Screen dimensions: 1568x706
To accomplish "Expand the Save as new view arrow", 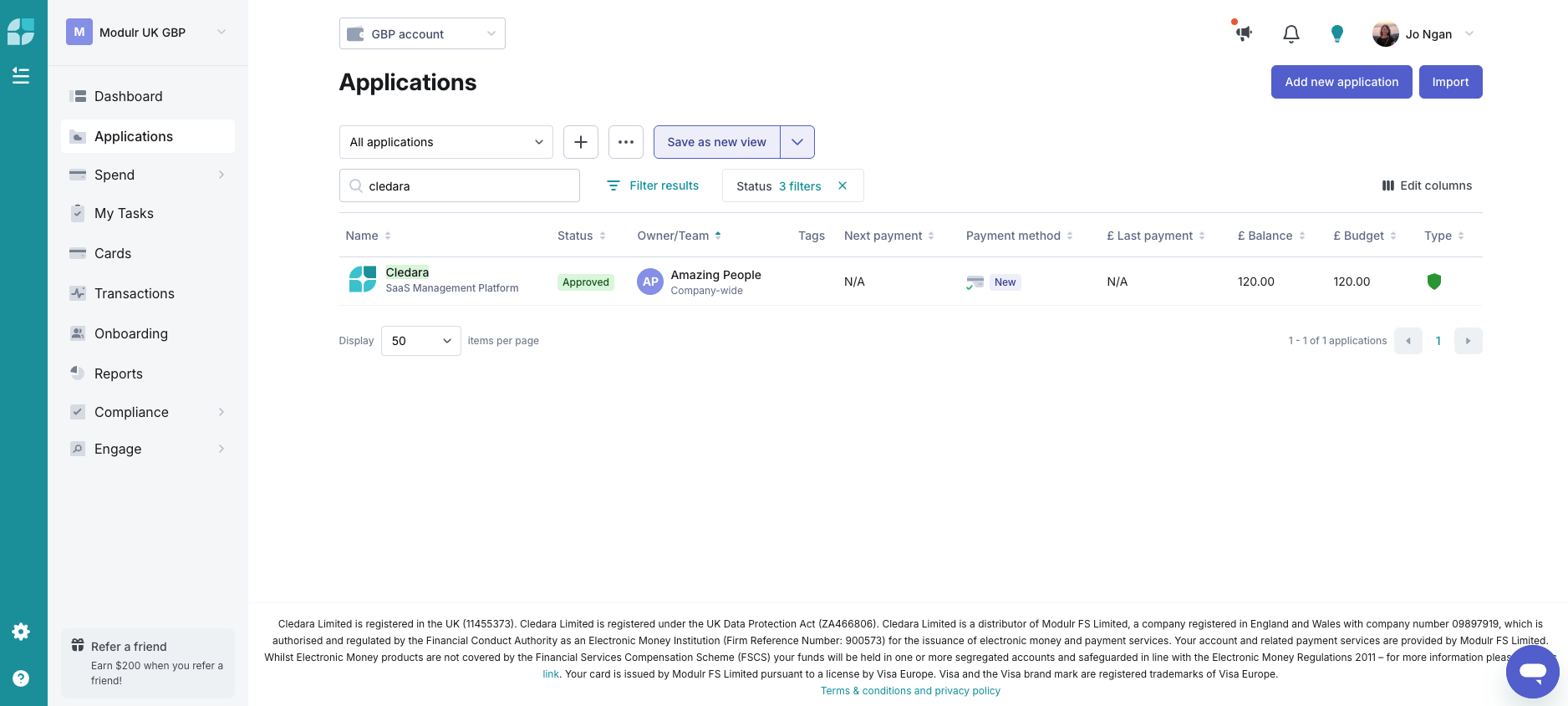I will pos(797,142).
